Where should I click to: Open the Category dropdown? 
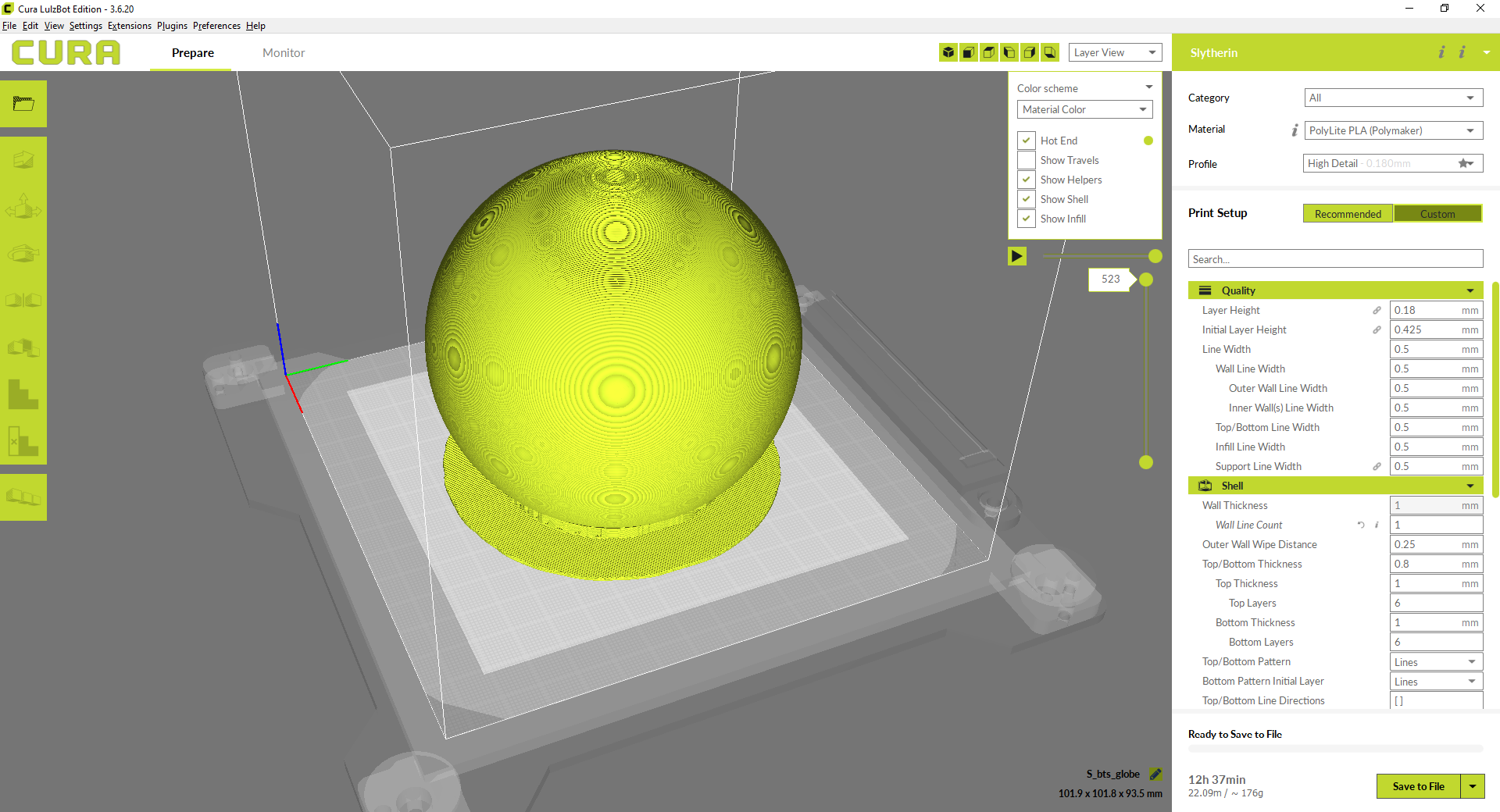coord(1393,98)
